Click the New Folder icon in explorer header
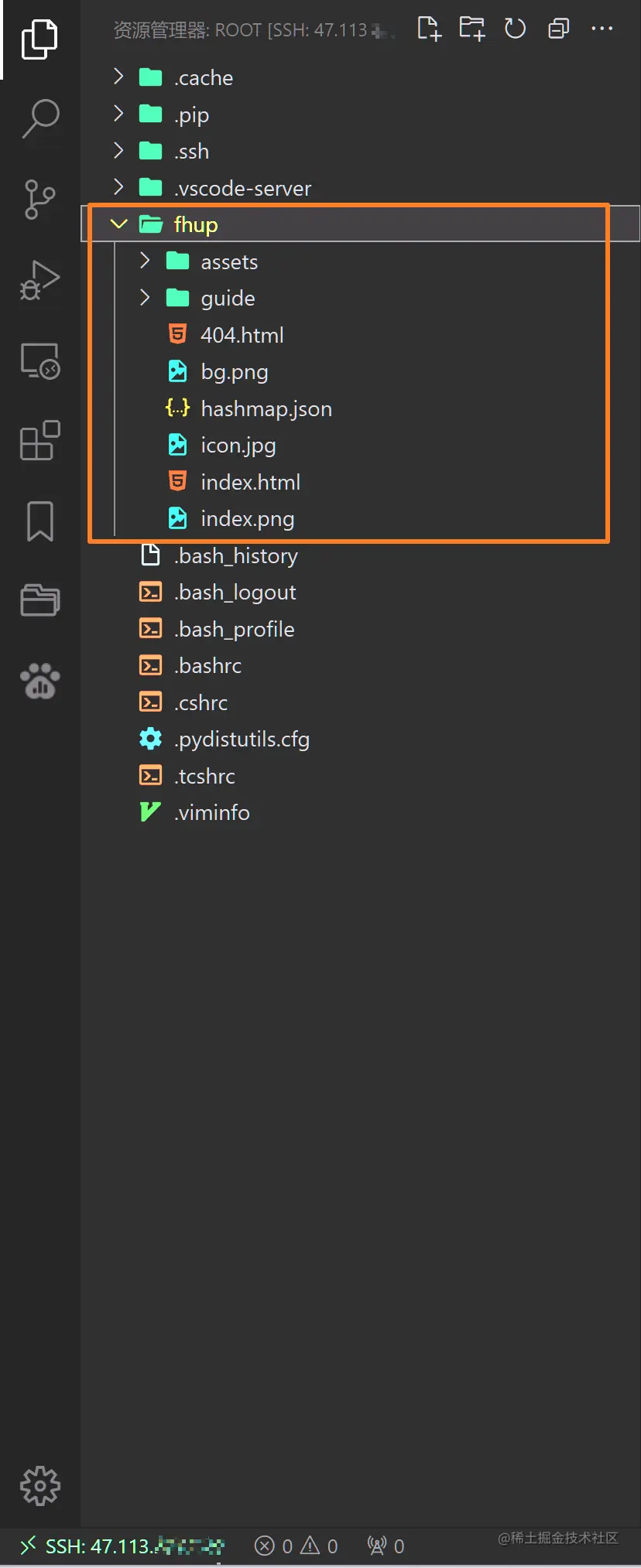The height and width of the screenshot is (1568, 641). pyautogui.click(x=471, y=29)
